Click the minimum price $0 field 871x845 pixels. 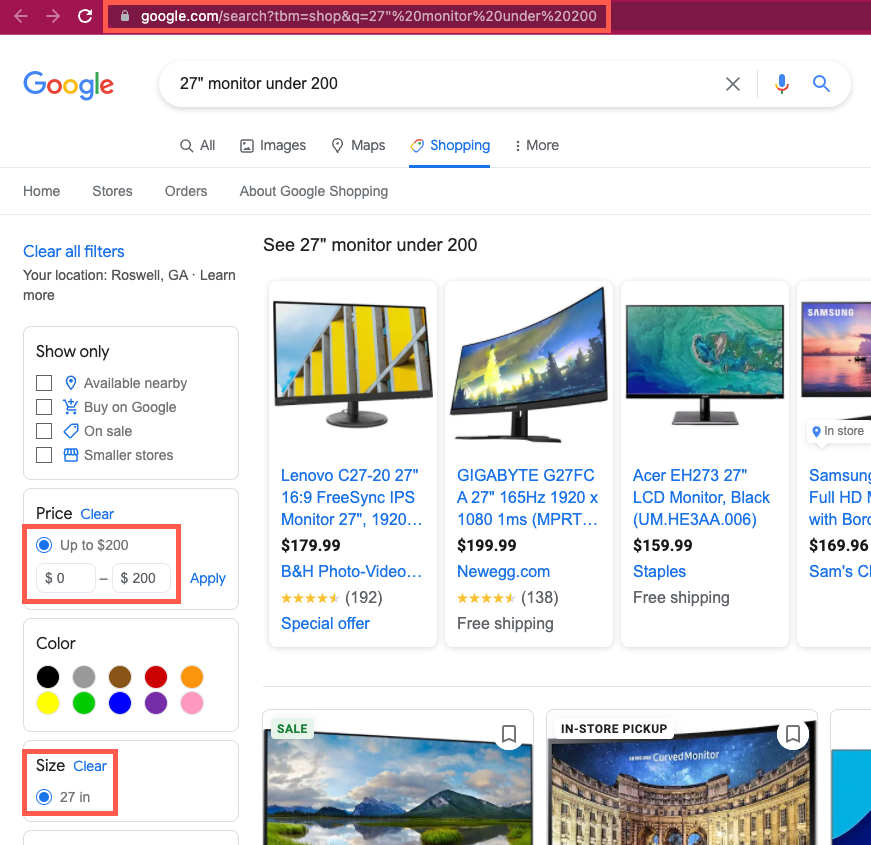(66, 578)
